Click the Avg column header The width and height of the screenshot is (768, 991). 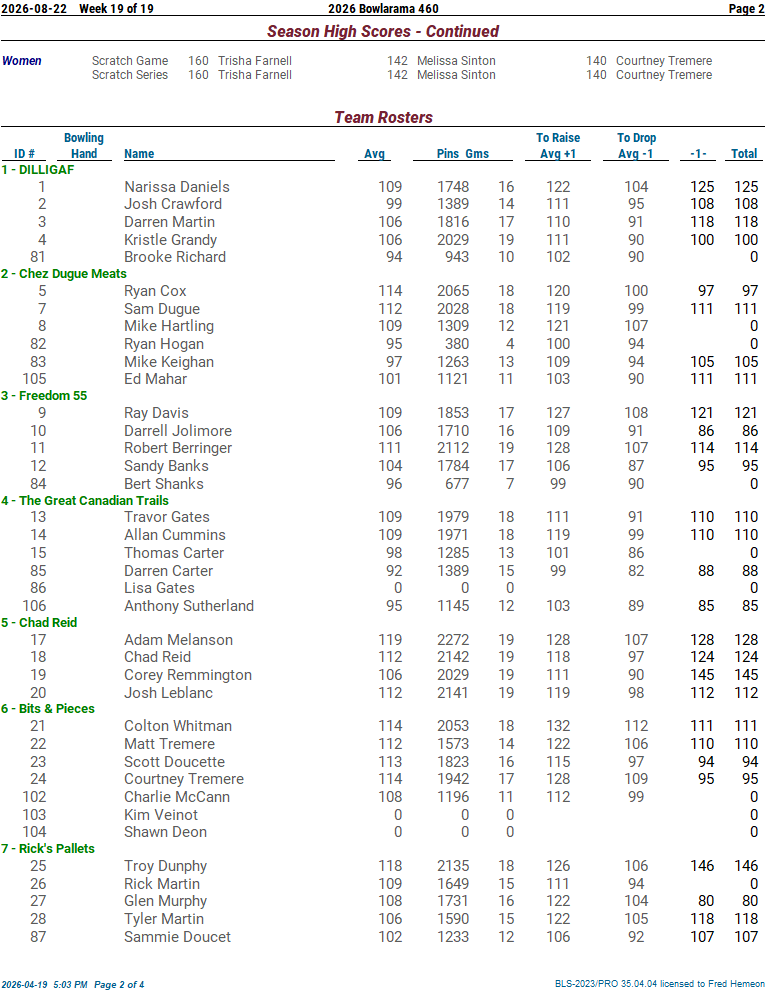[374, 154]
